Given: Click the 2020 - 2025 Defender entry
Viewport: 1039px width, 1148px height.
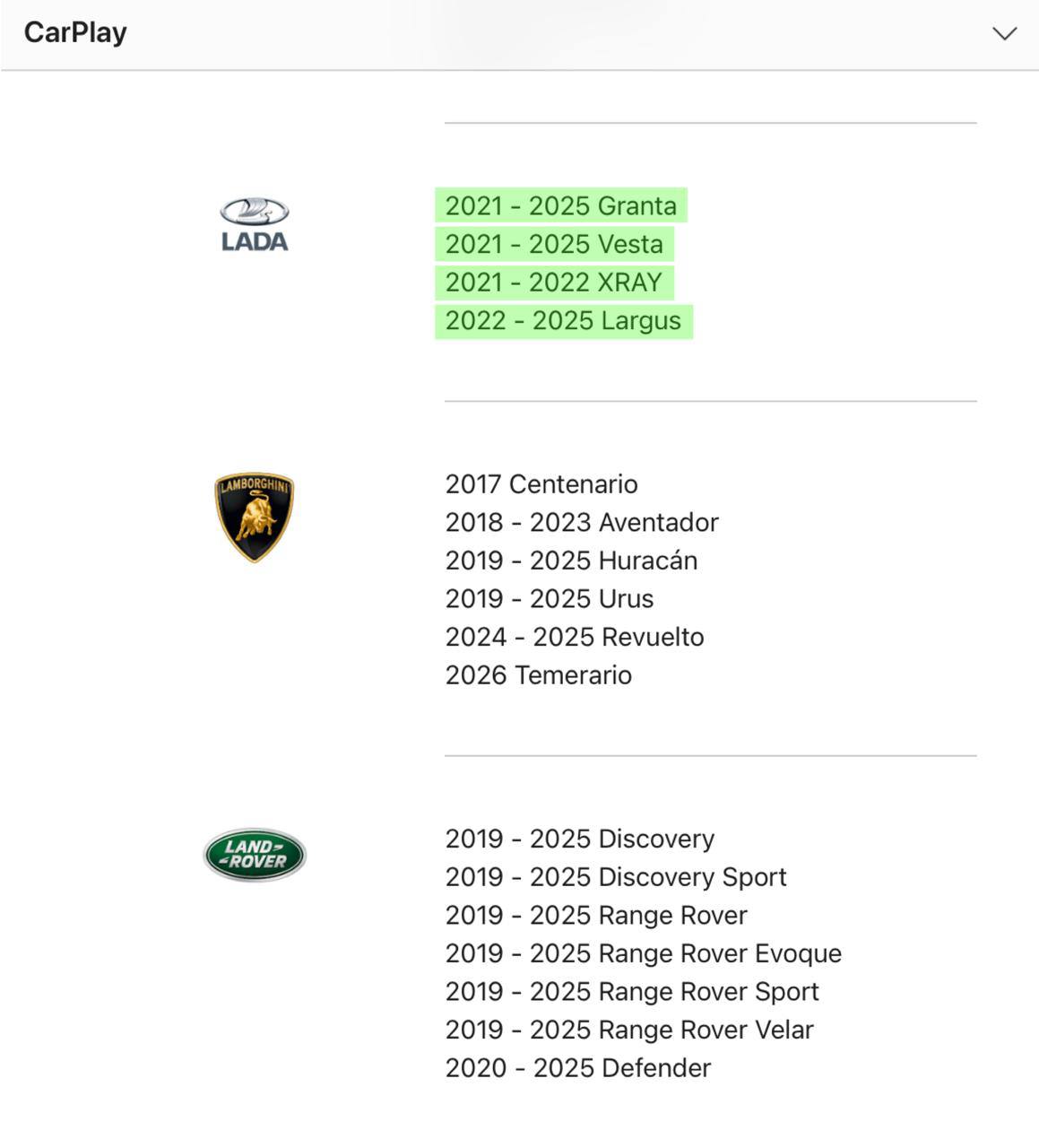Looking at the screenshot, I should tap(577, 1067).
